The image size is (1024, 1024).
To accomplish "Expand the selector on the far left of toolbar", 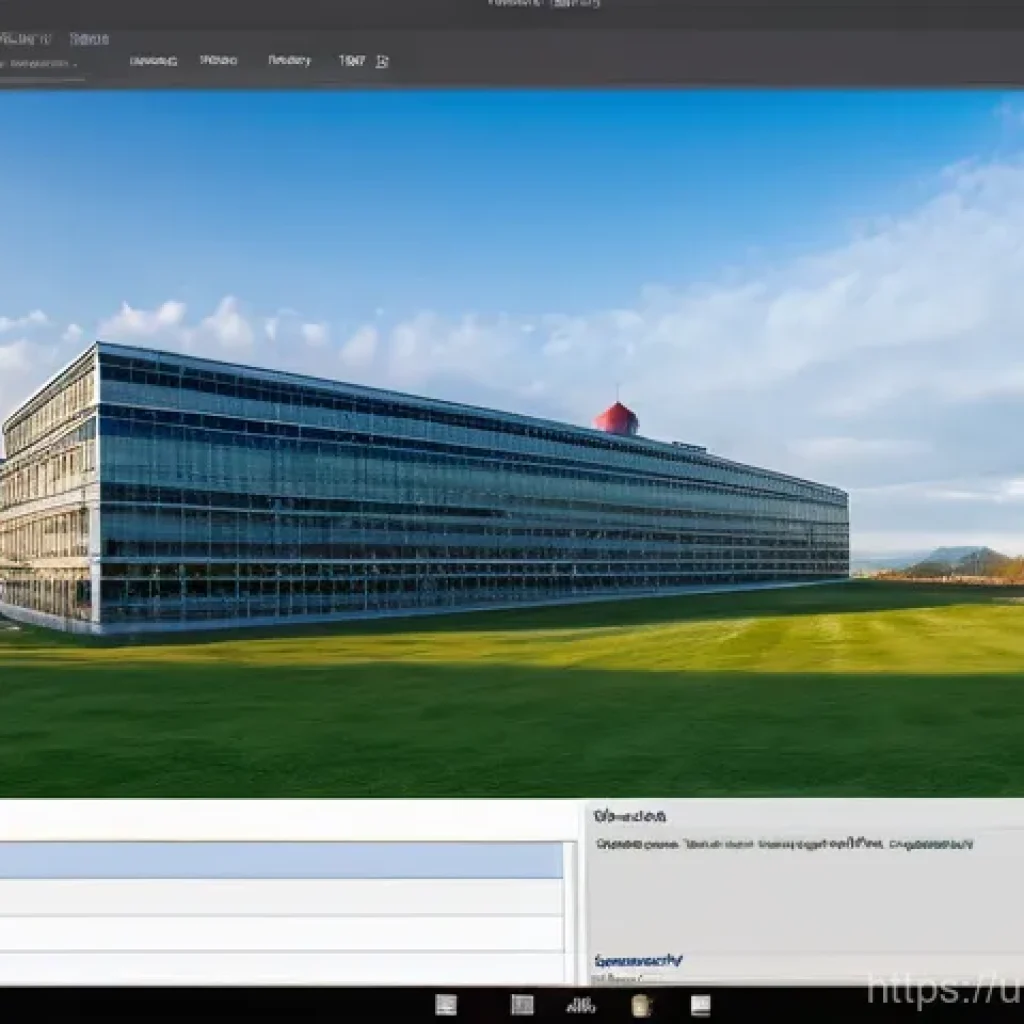I will tap(40, 63).
